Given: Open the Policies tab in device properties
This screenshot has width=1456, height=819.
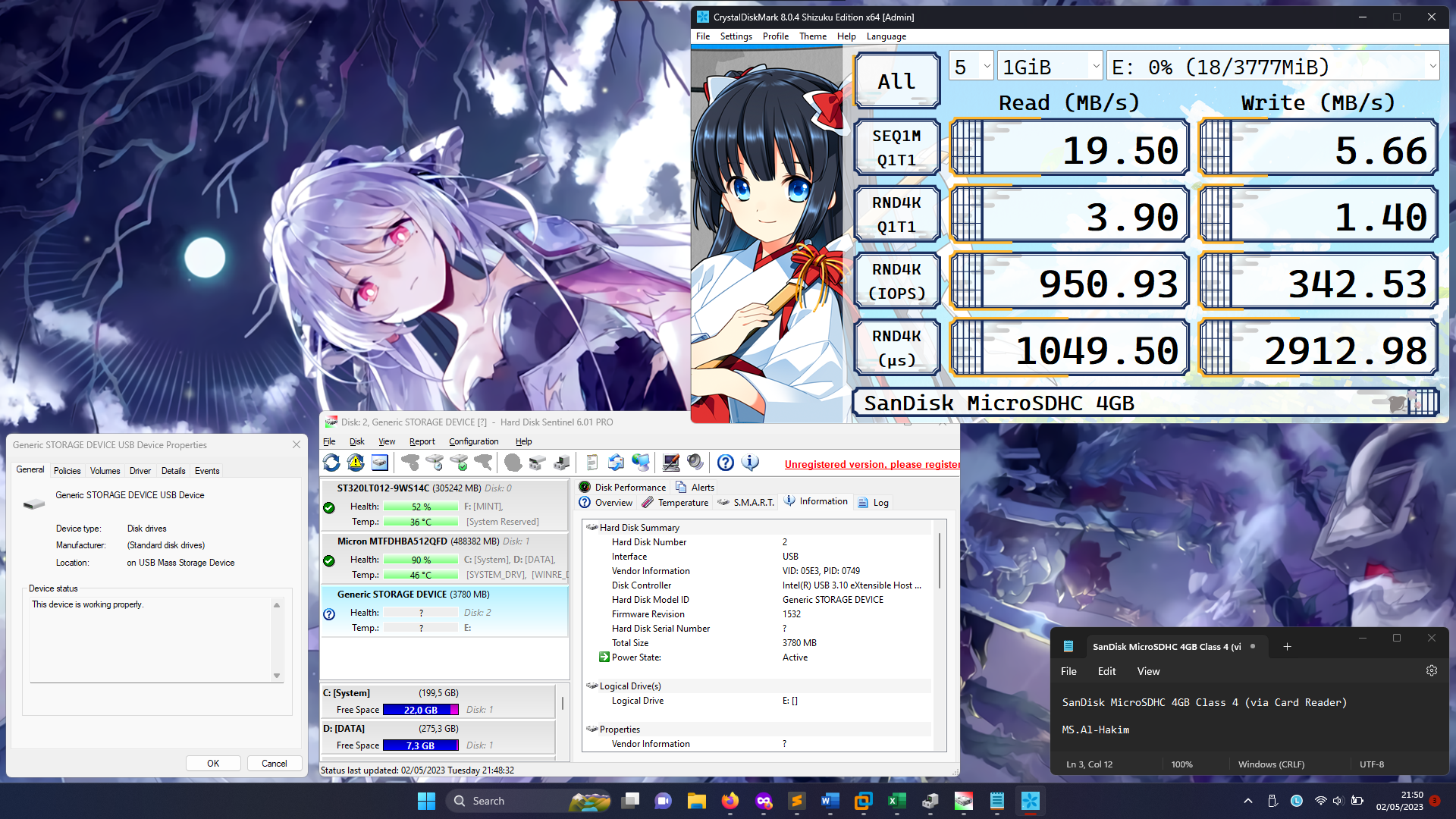Looking at the screenshot, I should 67,471.
